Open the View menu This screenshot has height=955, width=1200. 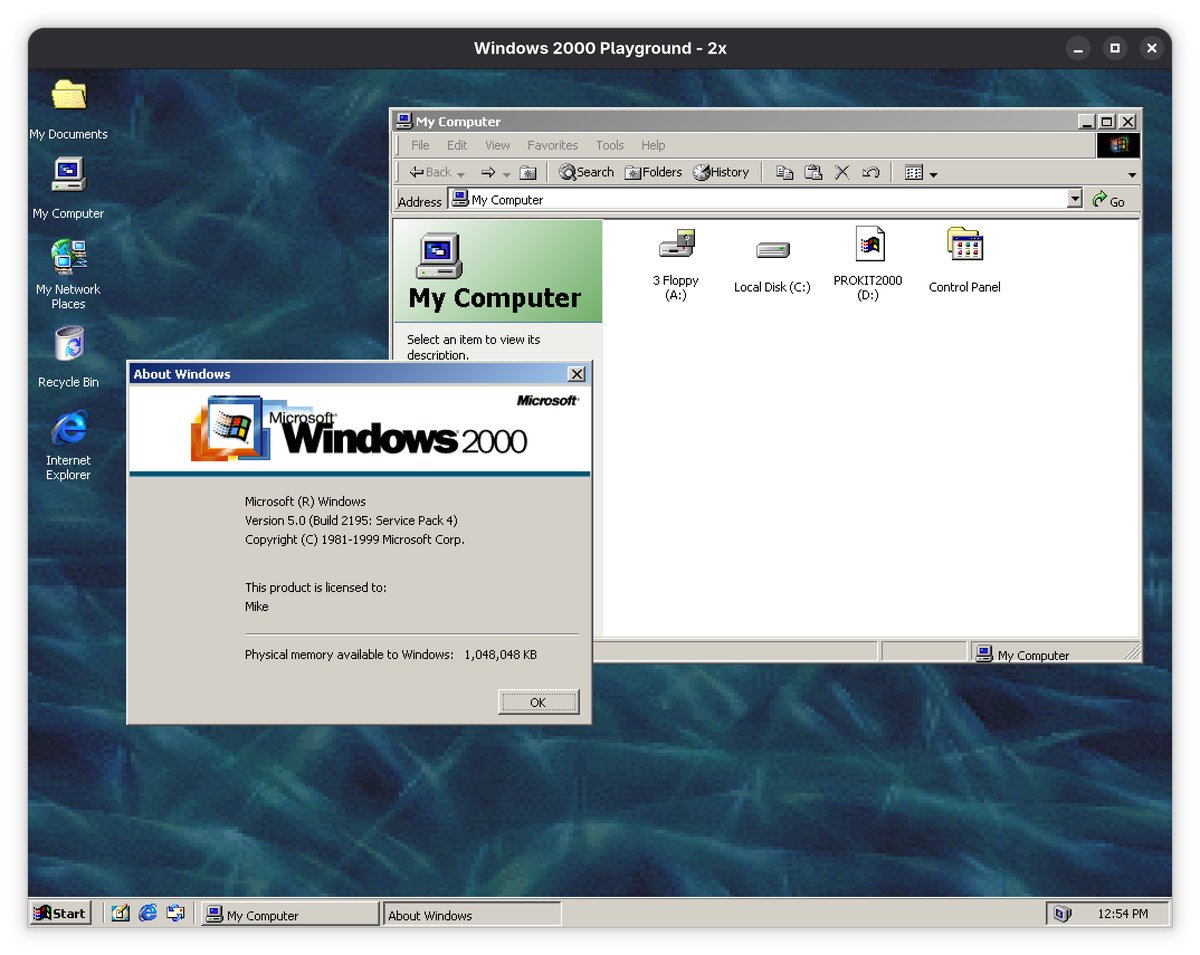pyautogui.click(x=498, y=145)
